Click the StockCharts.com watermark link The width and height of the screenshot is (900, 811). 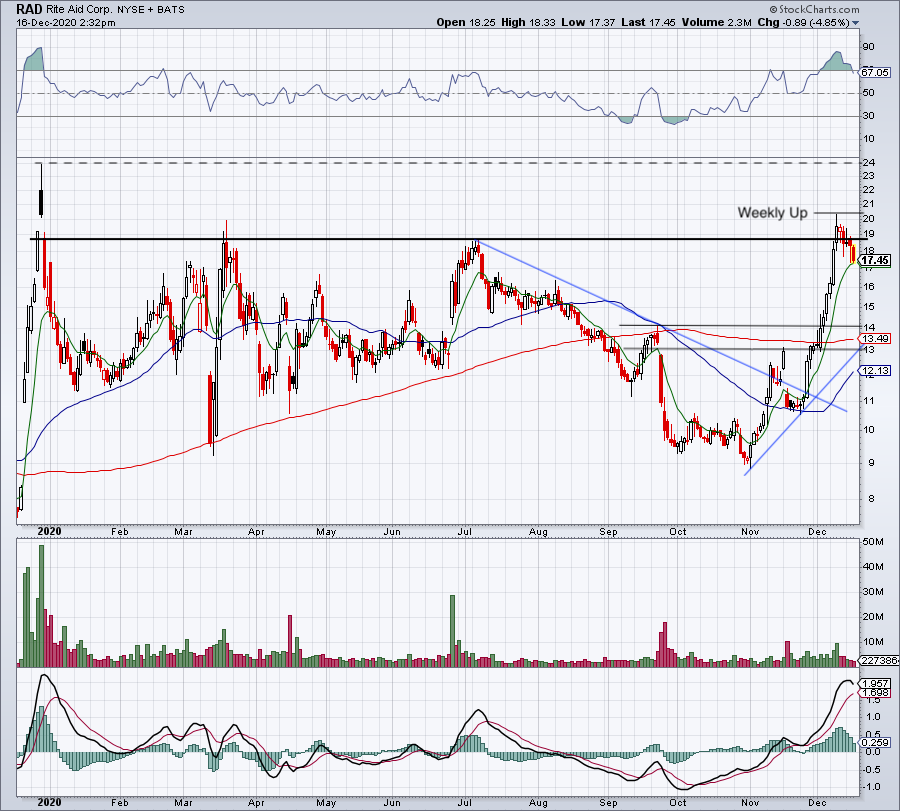coord(814,9)
